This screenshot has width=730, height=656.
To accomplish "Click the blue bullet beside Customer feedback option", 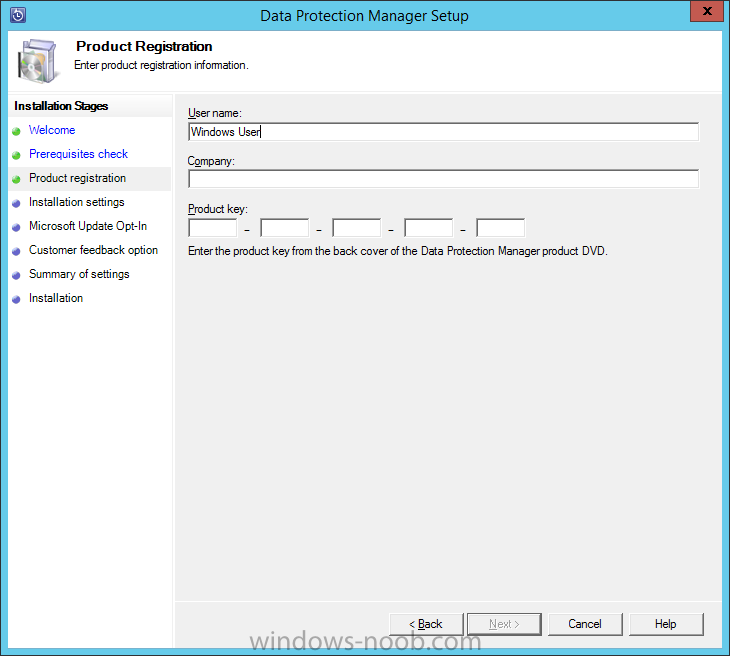I will (x=16, y=251).
